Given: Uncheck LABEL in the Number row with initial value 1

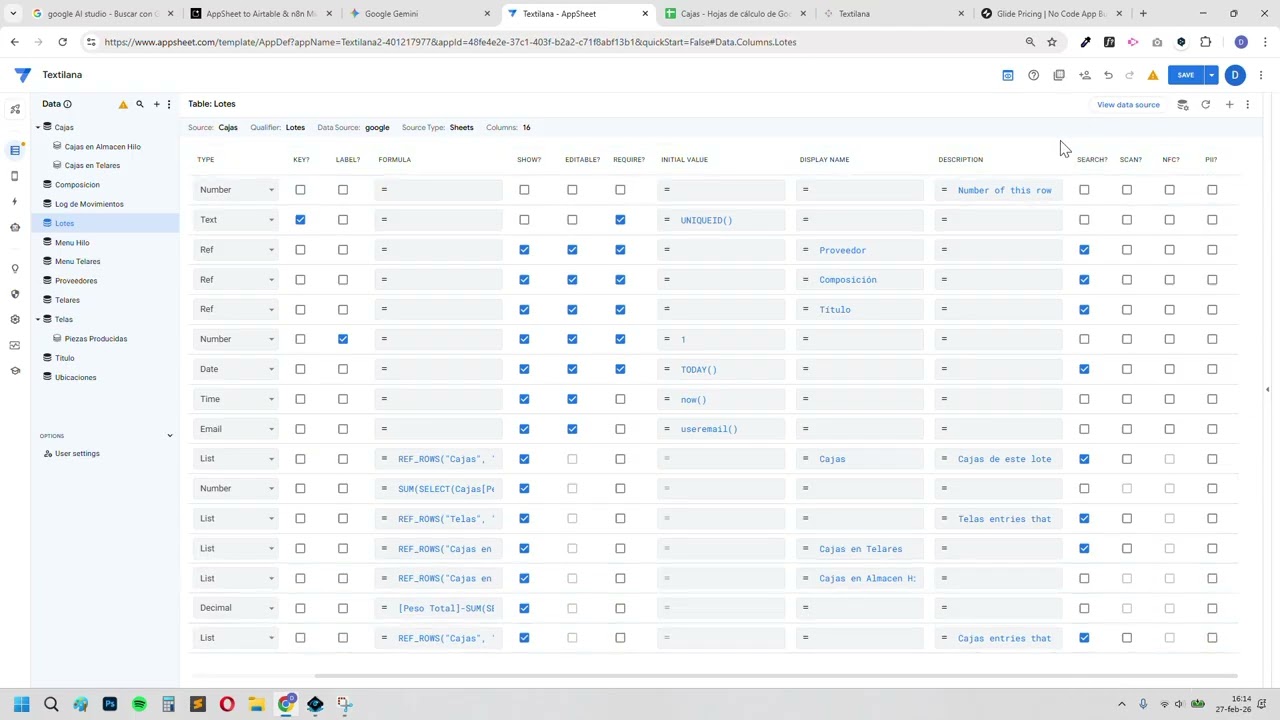Looking at the screenshot, I should click(343, 339).
